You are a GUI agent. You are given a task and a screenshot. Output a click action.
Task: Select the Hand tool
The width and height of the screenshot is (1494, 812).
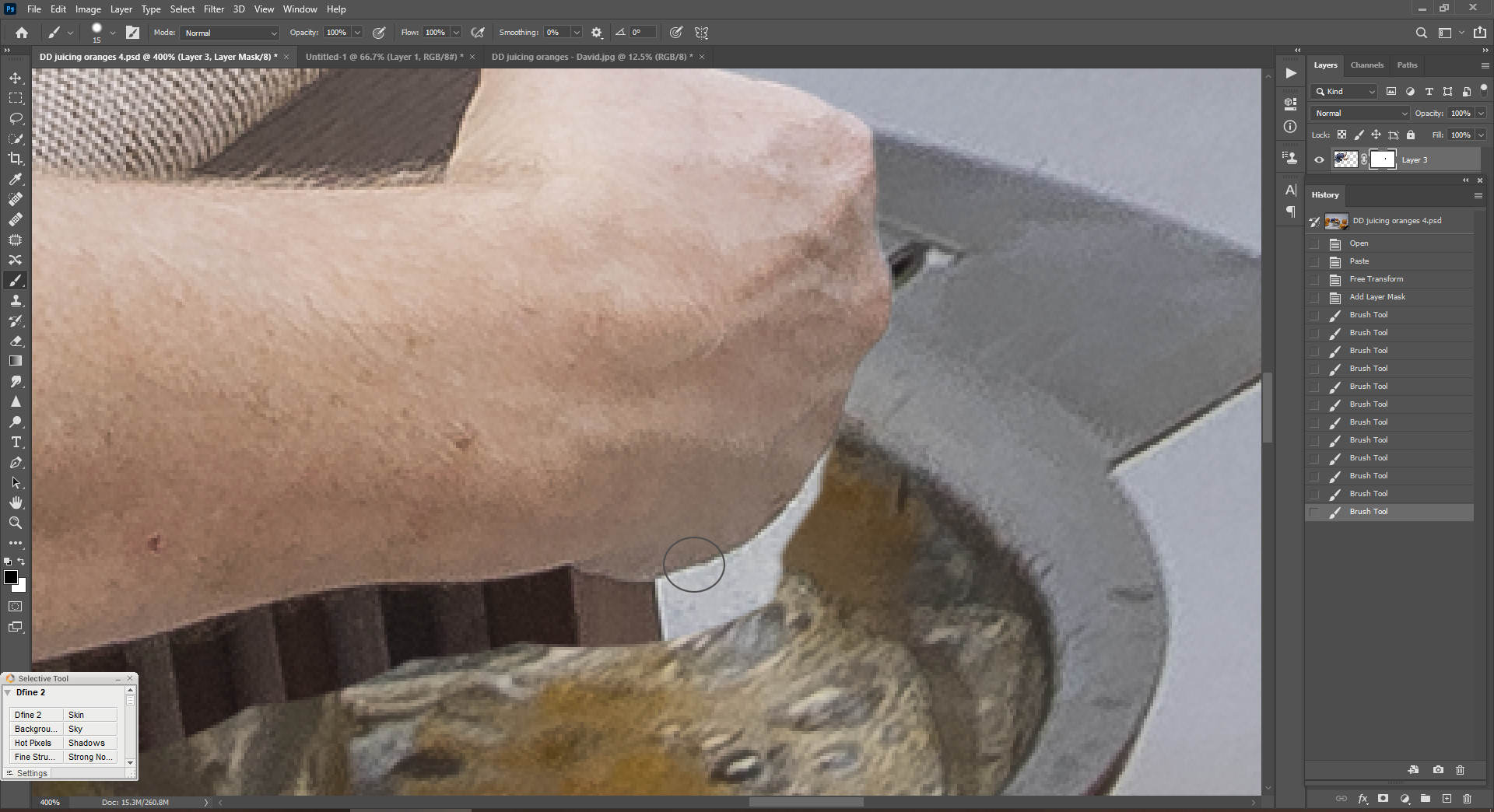pos(16,502)
